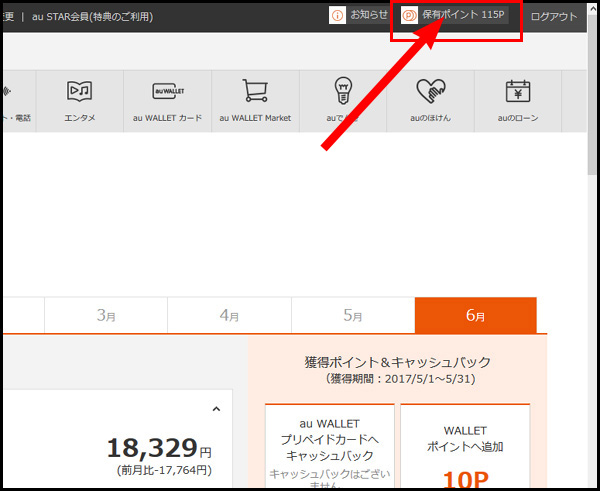Screen dimensions: 600x491
Task: Click the 10P points value
Action: [x=466, y=480]
